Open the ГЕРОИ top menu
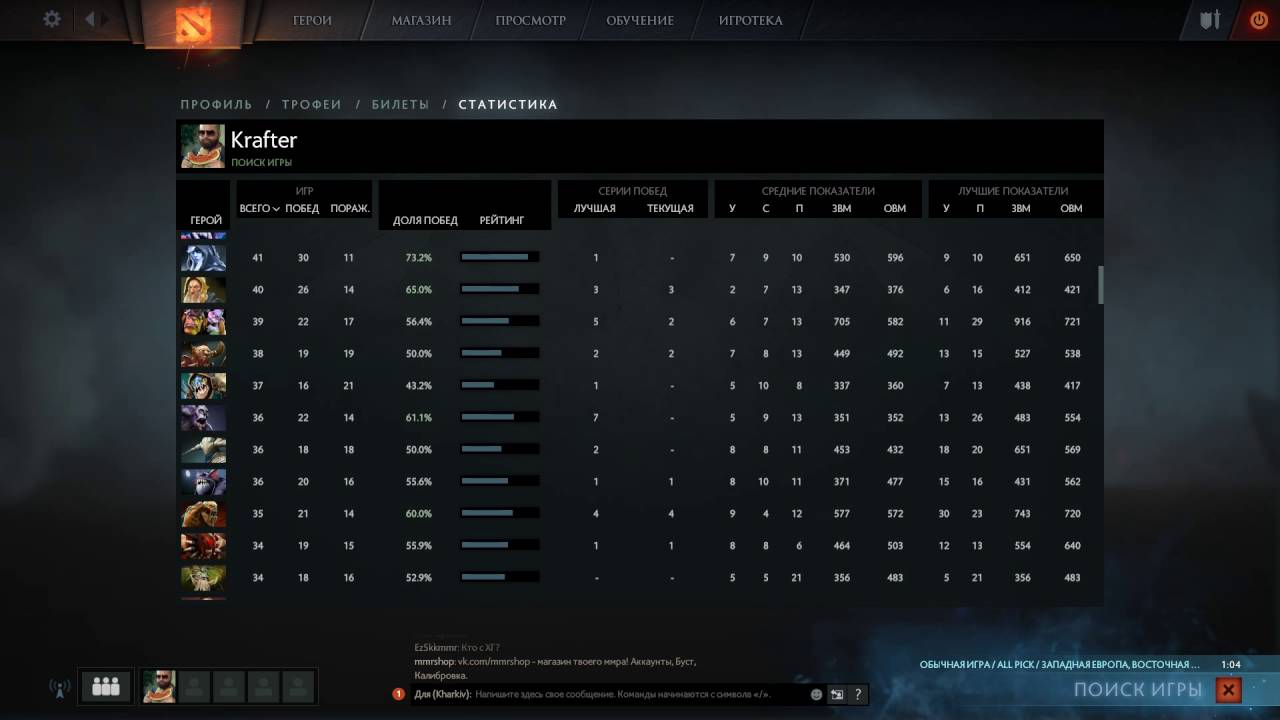The height and width of the screenshot is (720, 1280). coord(312,20)
